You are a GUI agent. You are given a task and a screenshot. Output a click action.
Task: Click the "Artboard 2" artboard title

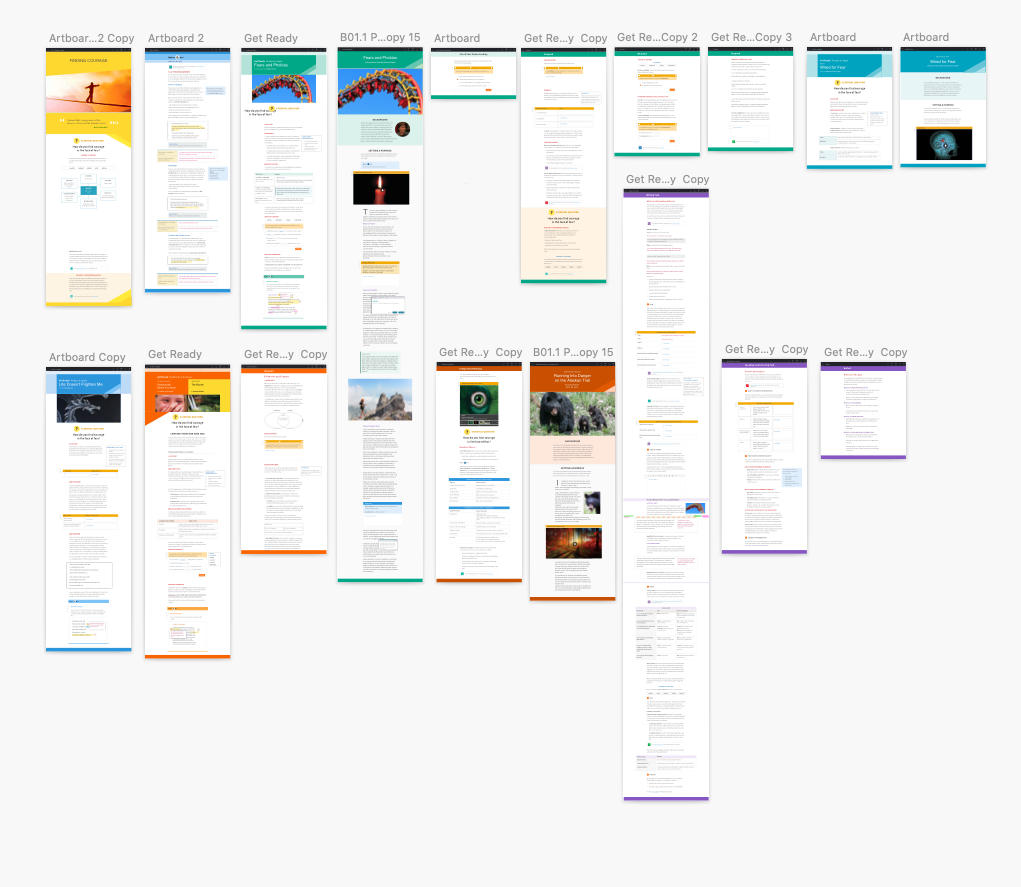pos(176,38)
